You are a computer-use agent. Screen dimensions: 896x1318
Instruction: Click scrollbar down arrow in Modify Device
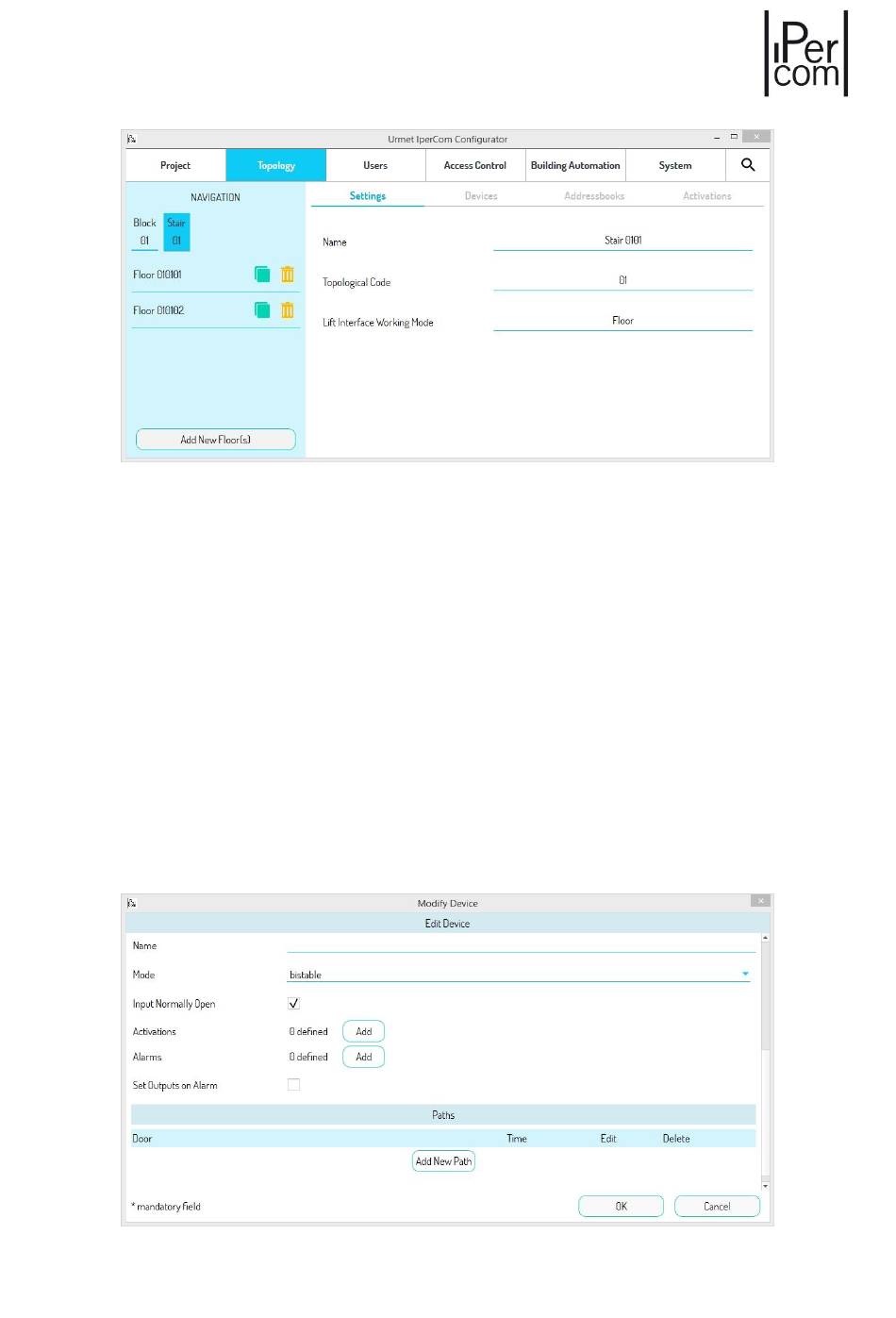765,1186
